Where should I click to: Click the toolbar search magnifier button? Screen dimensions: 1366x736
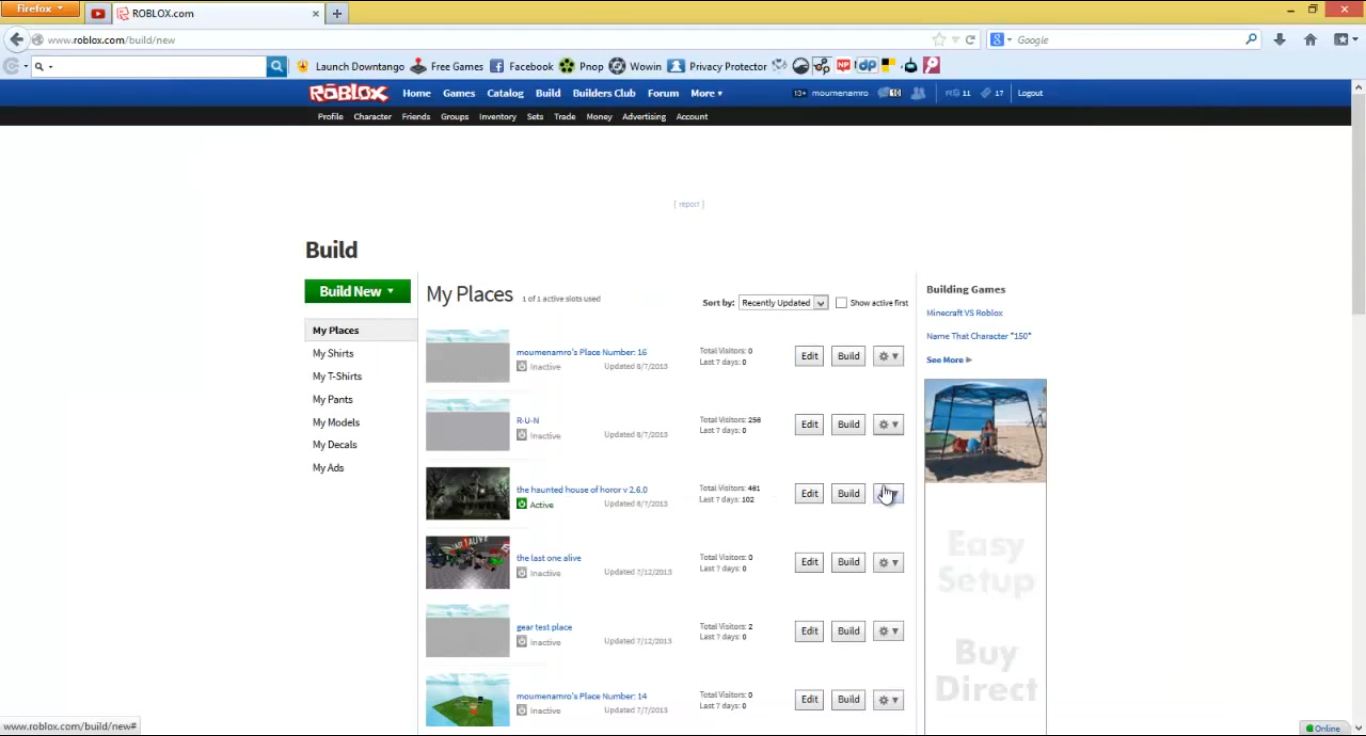click(x=277, y=66)
